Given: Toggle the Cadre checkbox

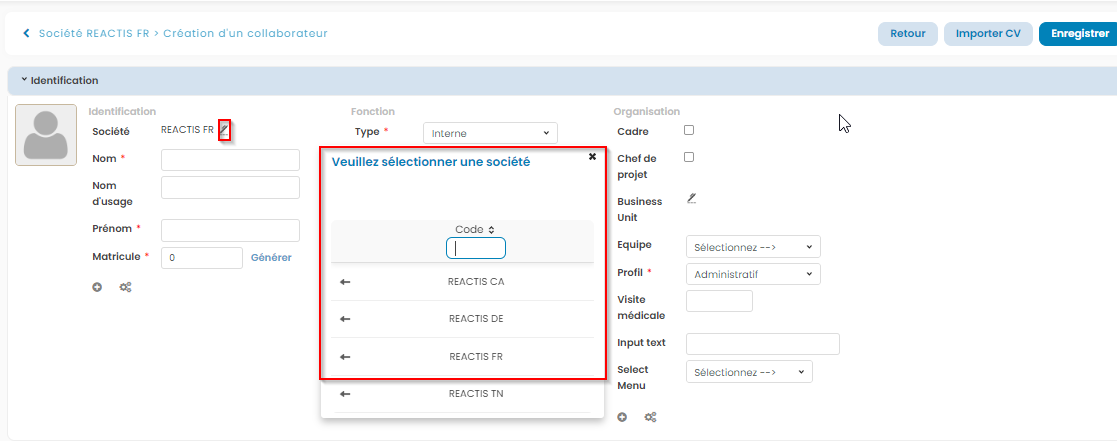Looking at the screenshot, I should coord(688,130).
